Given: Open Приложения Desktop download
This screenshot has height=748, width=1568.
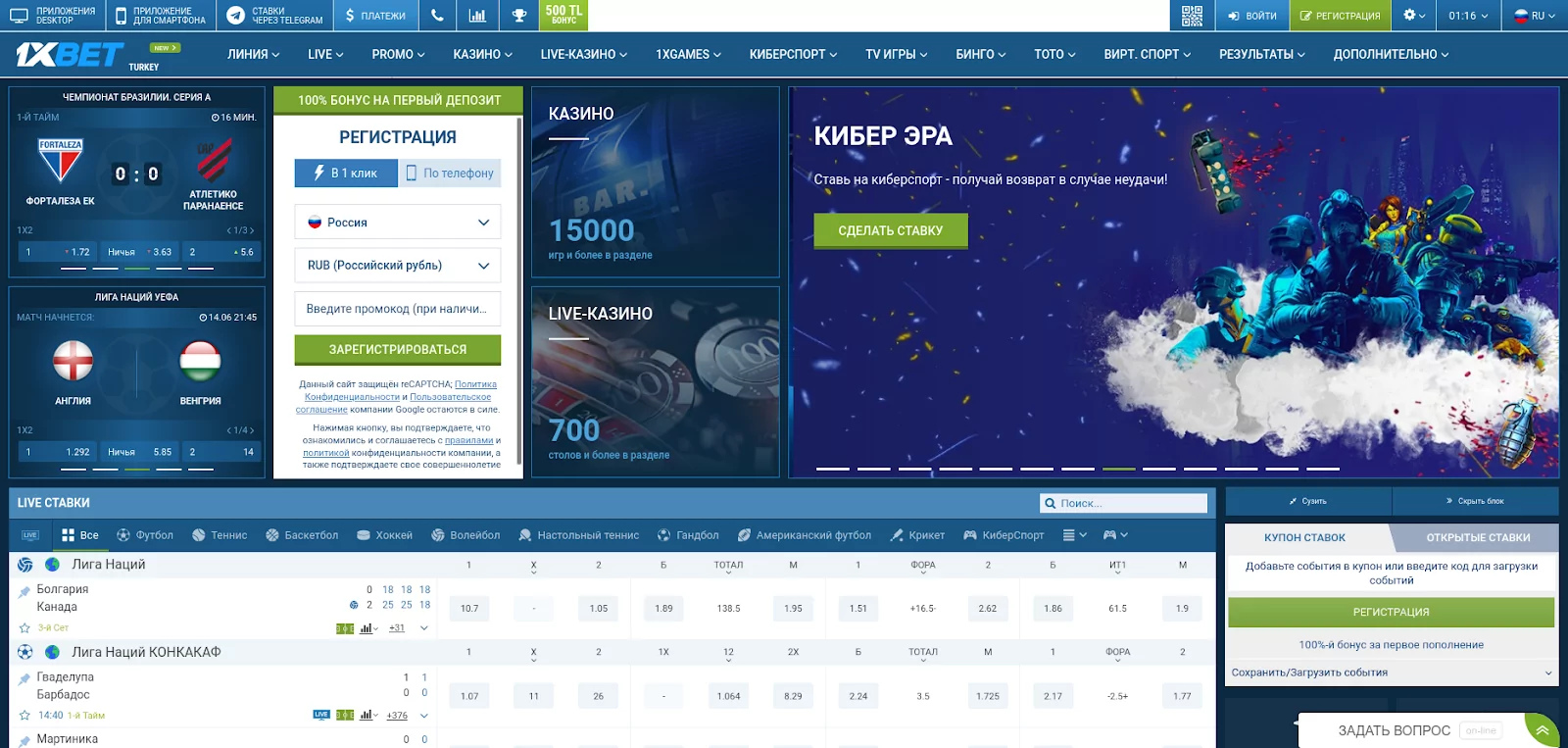Looking at the screenshot, I should coord(54,16).
